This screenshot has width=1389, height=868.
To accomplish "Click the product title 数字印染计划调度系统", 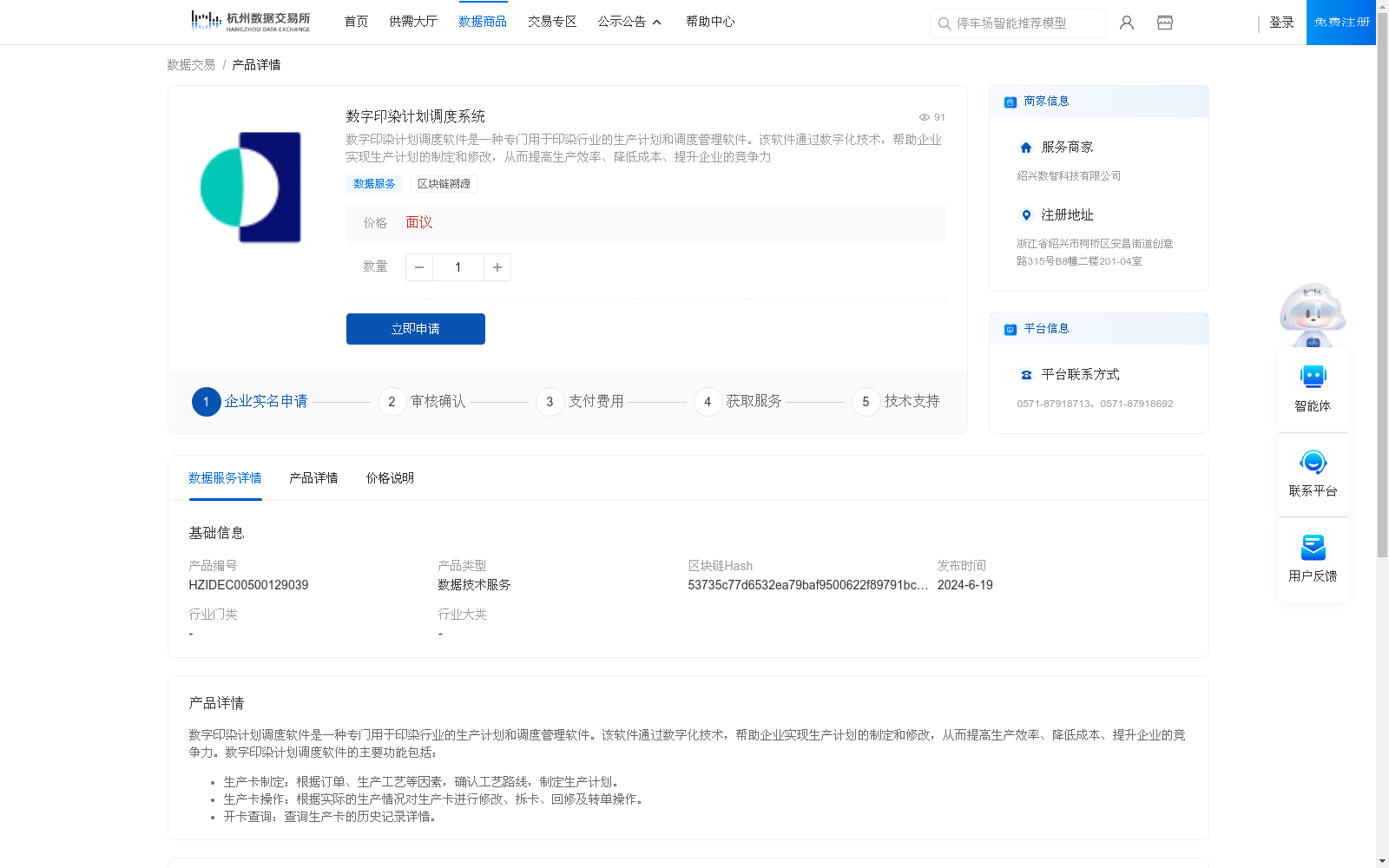I will coord(415,116).
